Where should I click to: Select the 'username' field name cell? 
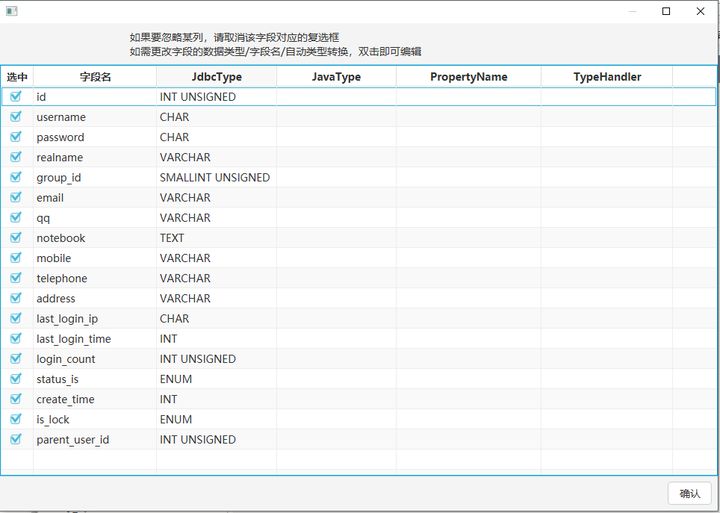(95, 117)
